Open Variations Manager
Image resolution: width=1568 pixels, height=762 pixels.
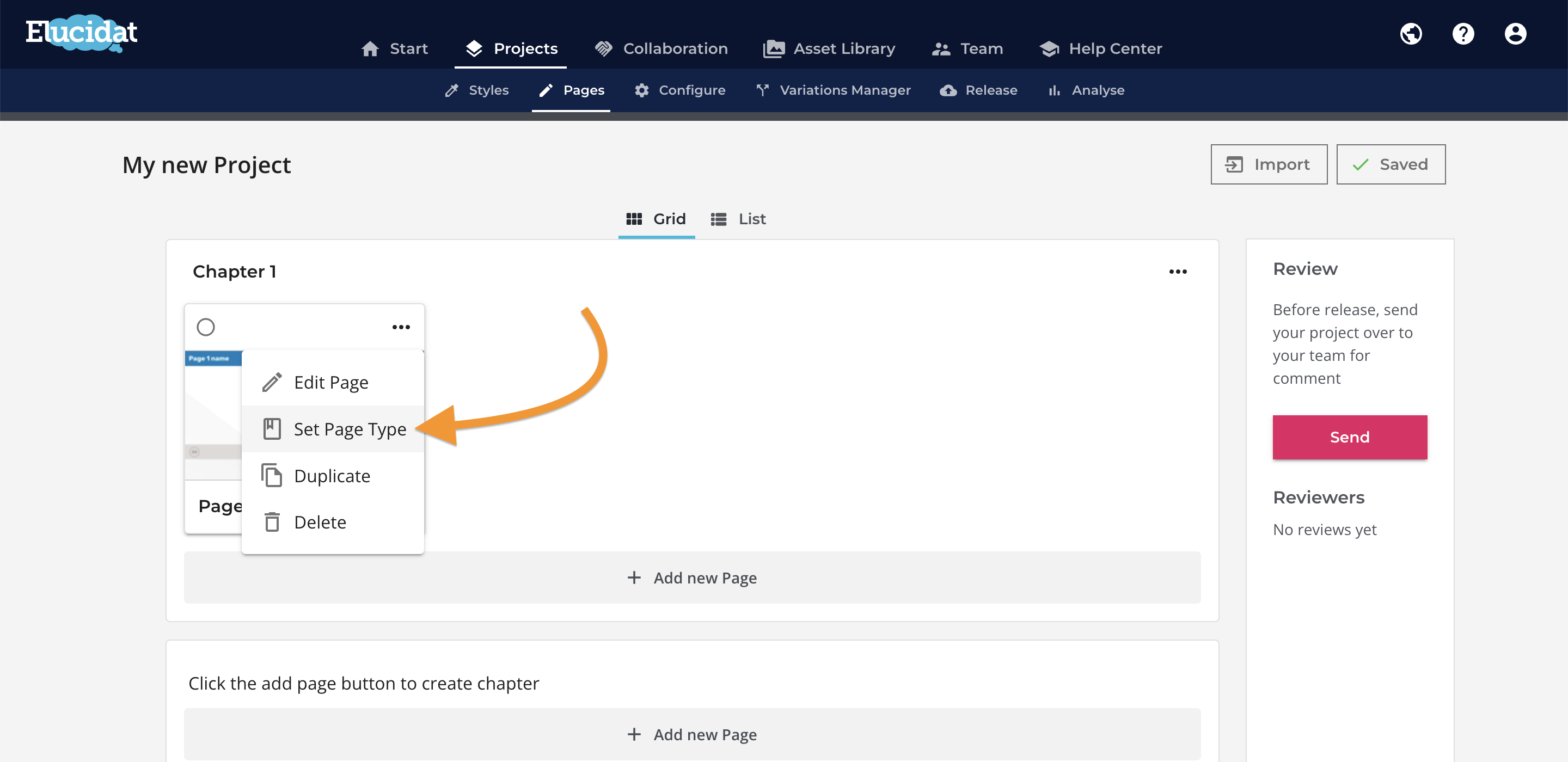tap(832, 90)
